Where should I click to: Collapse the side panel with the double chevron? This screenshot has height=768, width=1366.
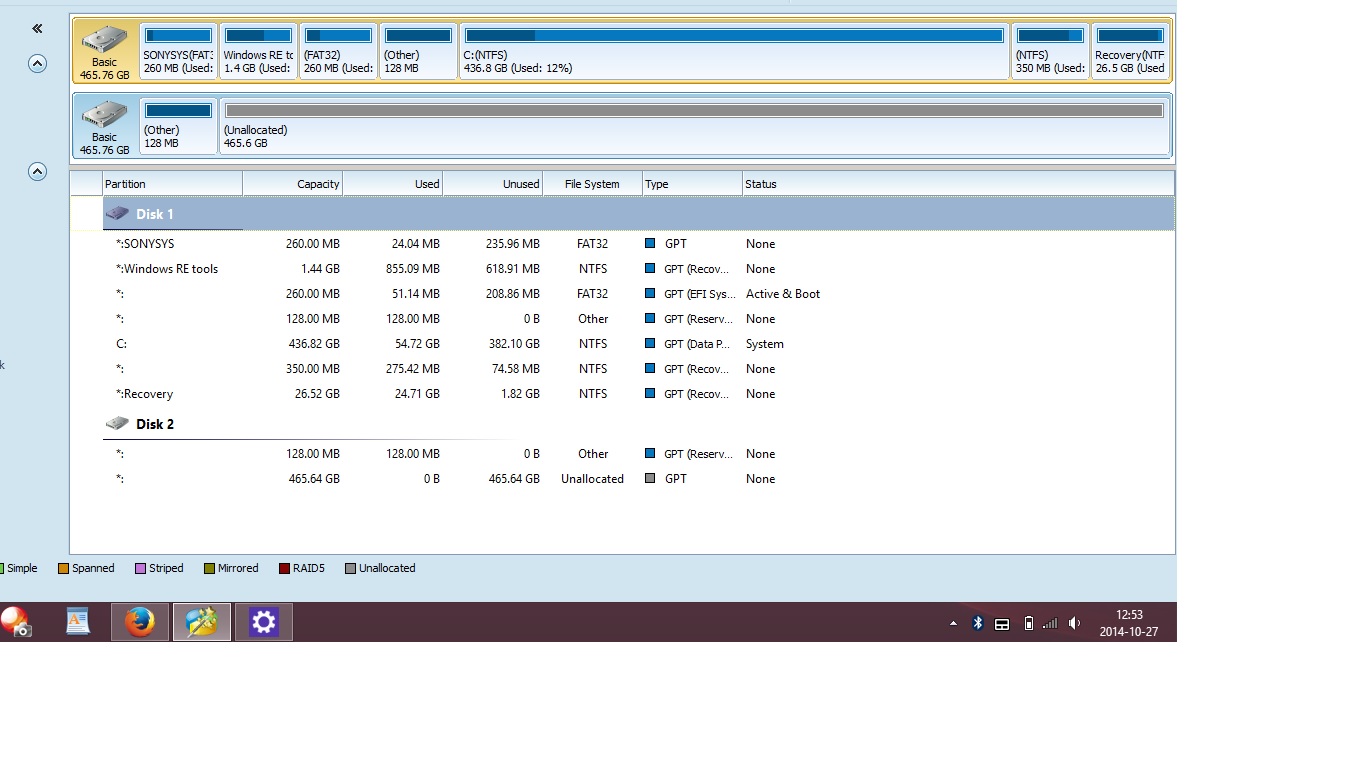[x=37, y=29]
